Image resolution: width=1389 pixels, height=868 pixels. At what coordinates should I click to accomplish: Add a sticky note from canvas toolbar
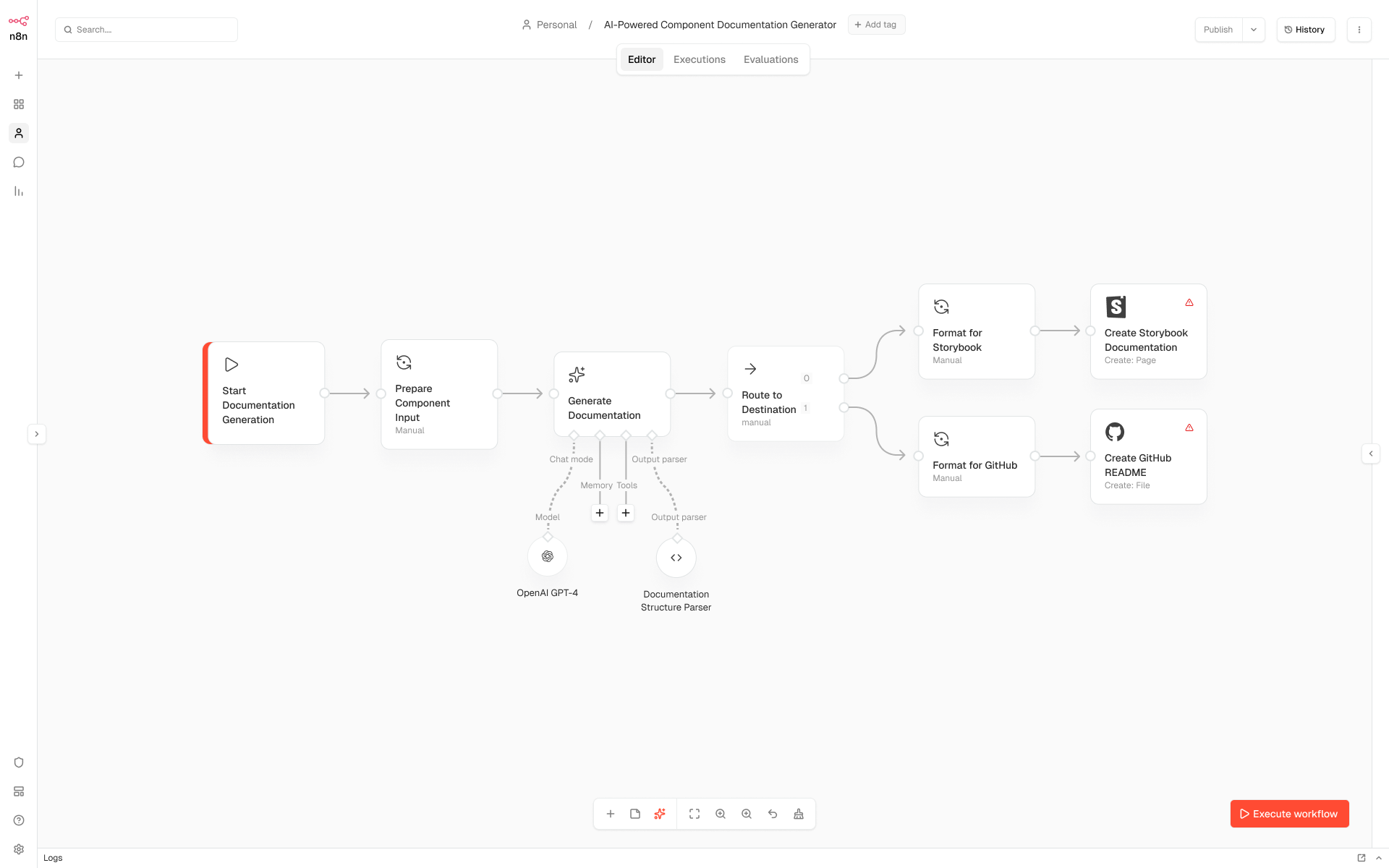635,814
